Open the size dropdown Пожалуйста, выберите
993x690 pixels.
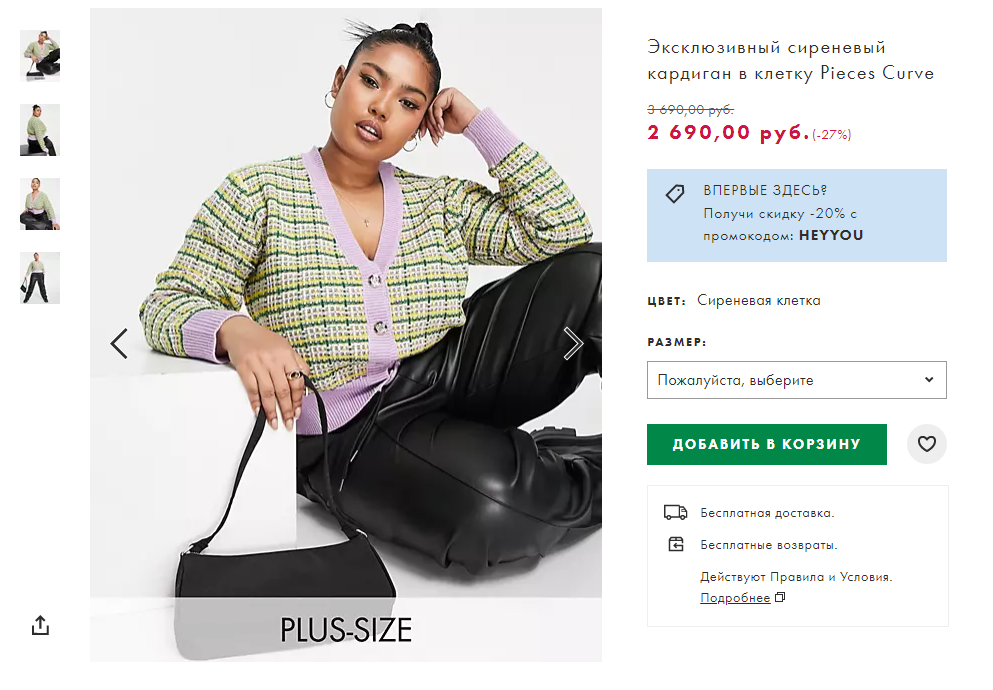797,380
